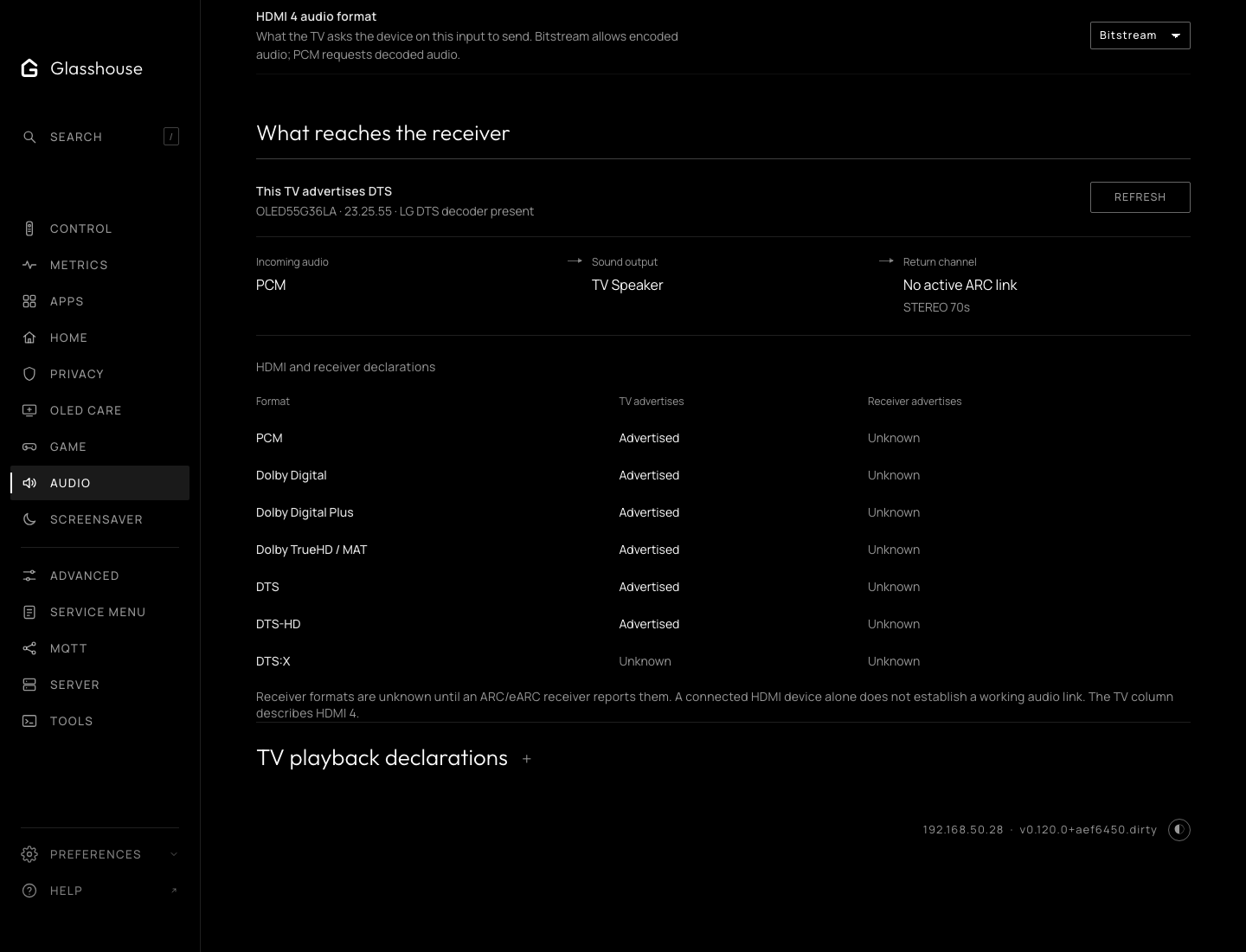Toggle the dark/light theme button
The width and height of the screenshot is (1246, 952).
(1179, 830)
